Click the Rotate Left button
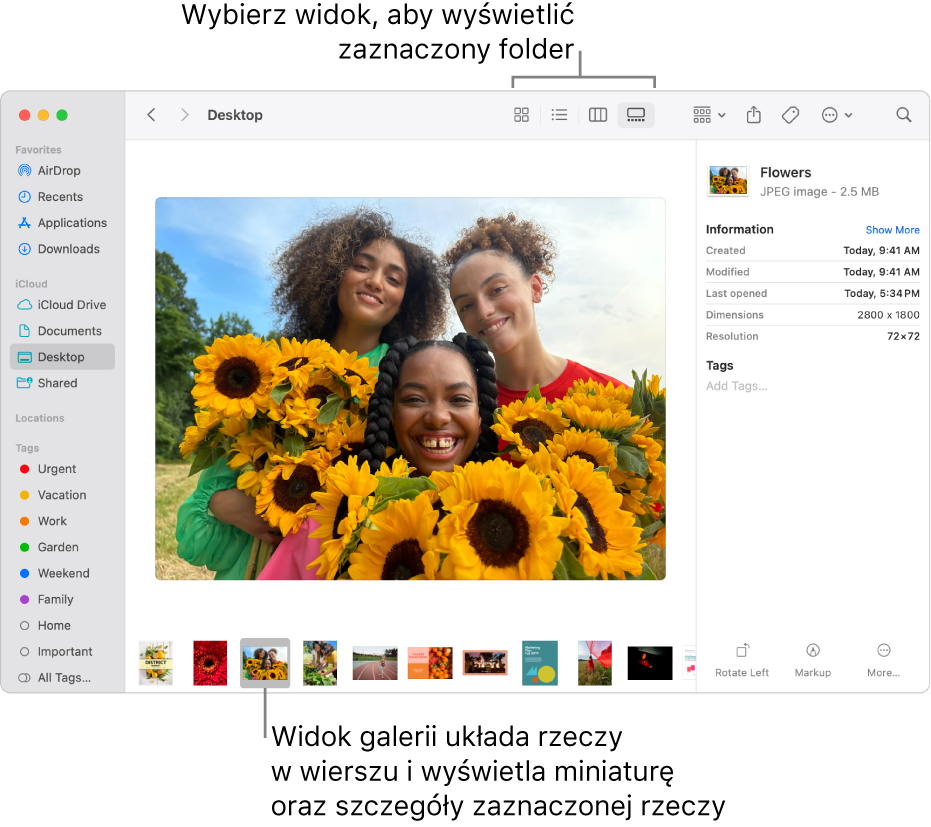The height and width of the screenshot is (827, 931). pos(742,660)
